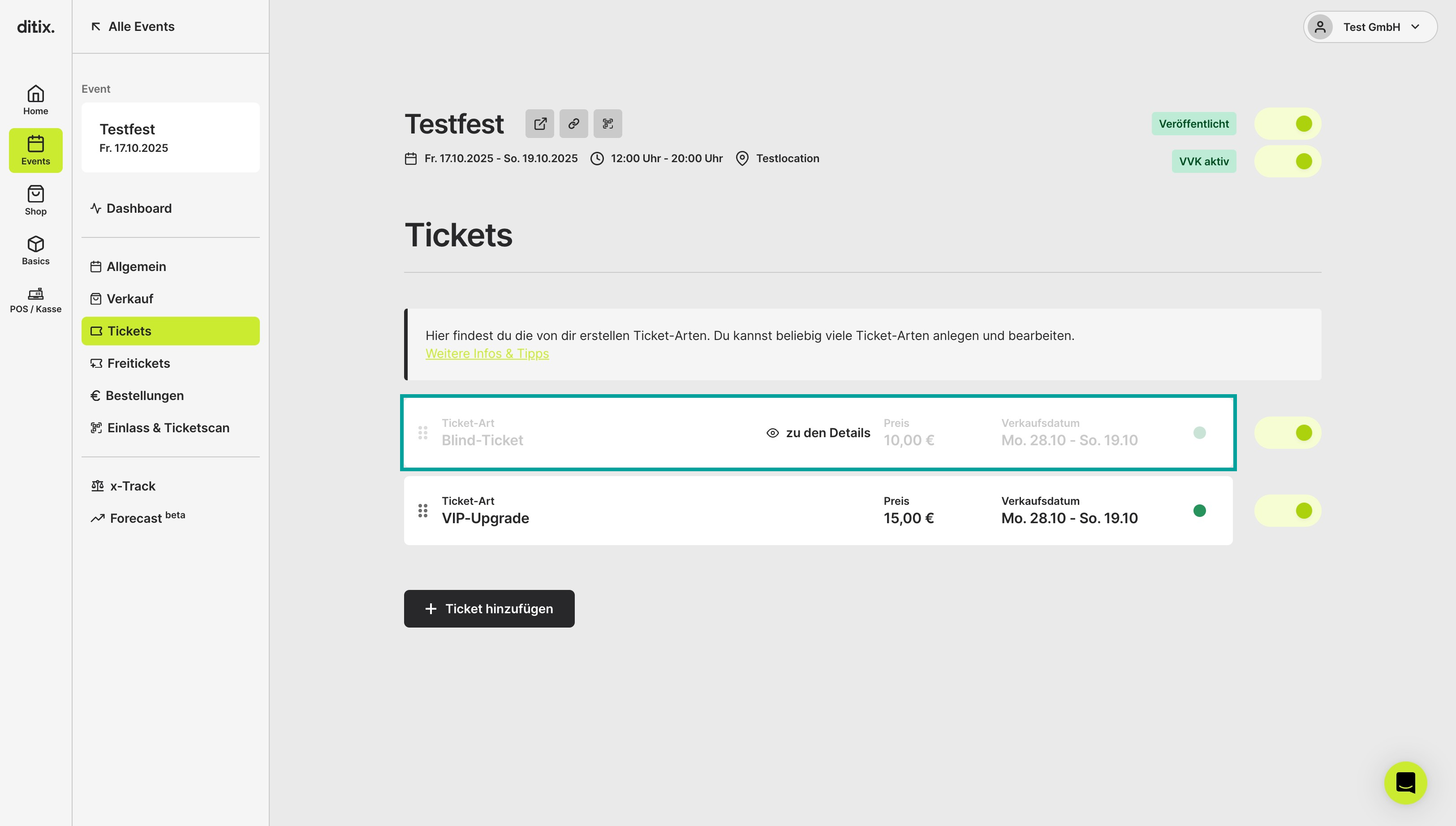Go back to Alle Events
This screenshot has width=1456, height=826.
[133, 27]
